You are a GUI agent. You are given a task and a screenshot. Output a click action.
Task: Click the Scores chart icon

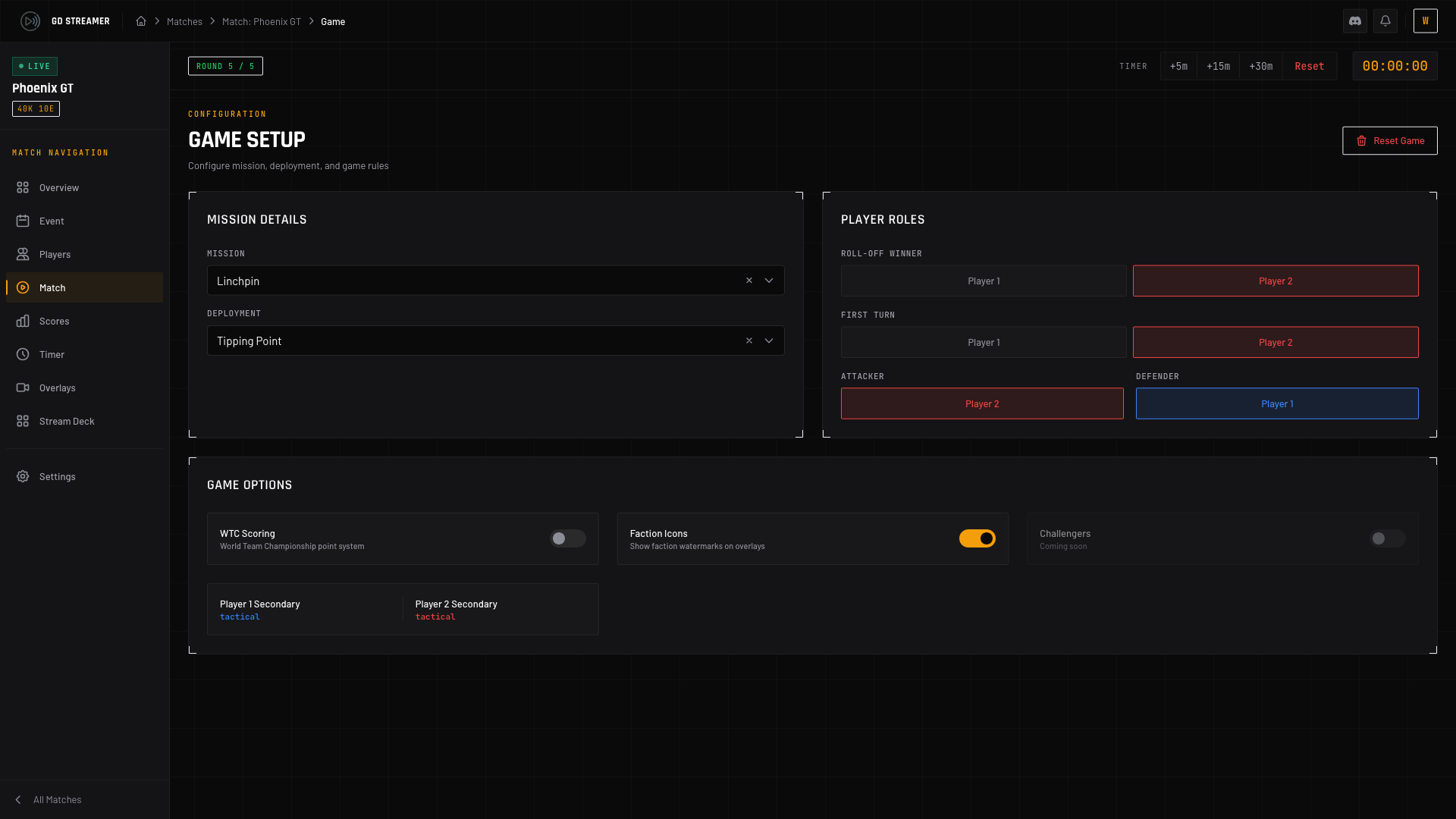click(x=23, y=321)
